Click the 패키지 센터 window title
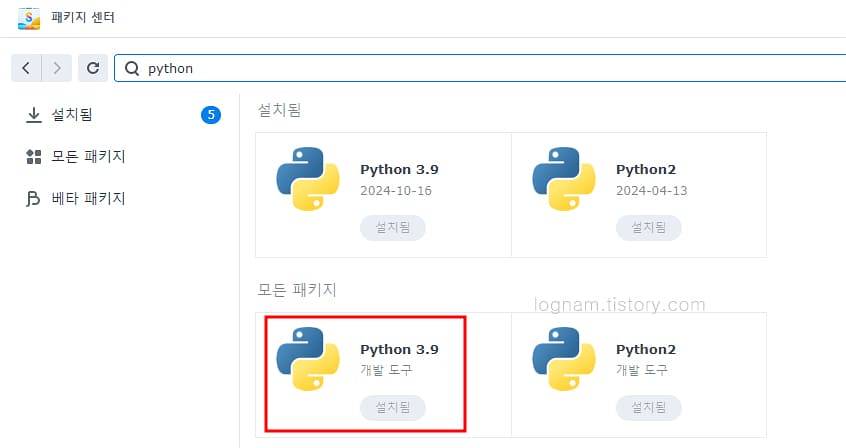Viewport: 846px width, 448px height. (83, 17)
